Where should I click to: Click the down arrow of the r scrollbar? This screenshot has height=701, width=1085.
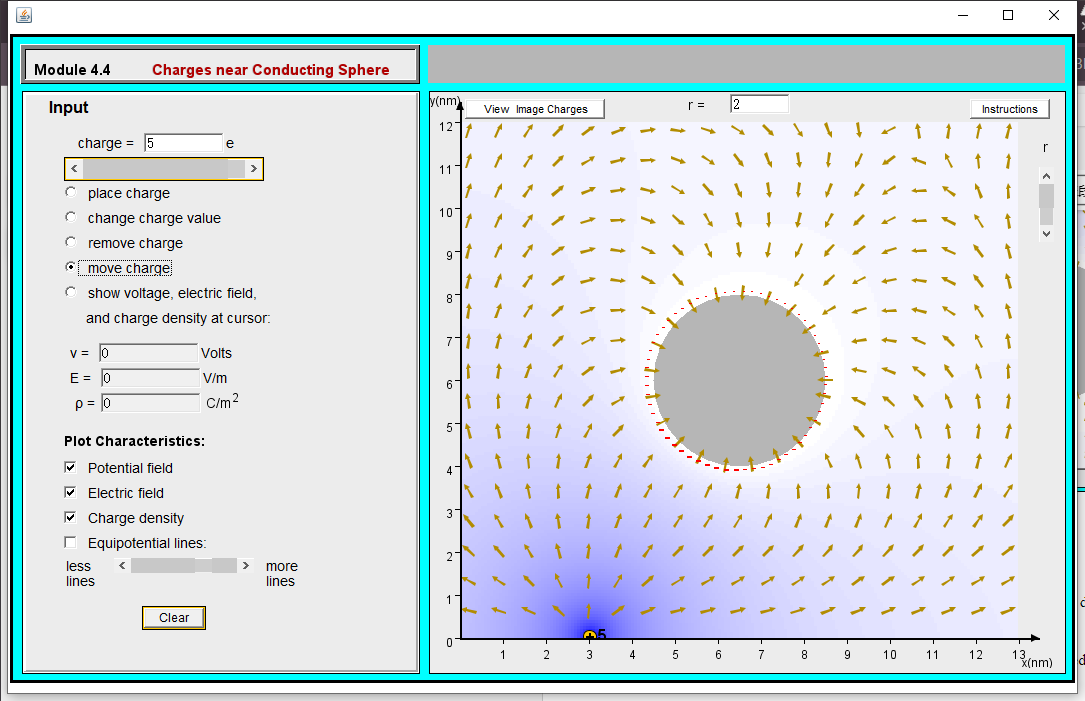[1046, 233]
